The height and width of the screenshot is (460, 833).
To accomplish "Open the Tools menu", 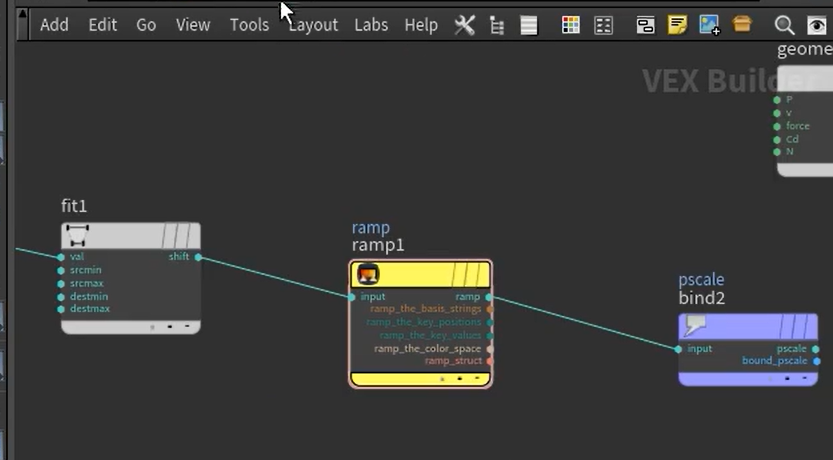I will (x=249, y=25).
